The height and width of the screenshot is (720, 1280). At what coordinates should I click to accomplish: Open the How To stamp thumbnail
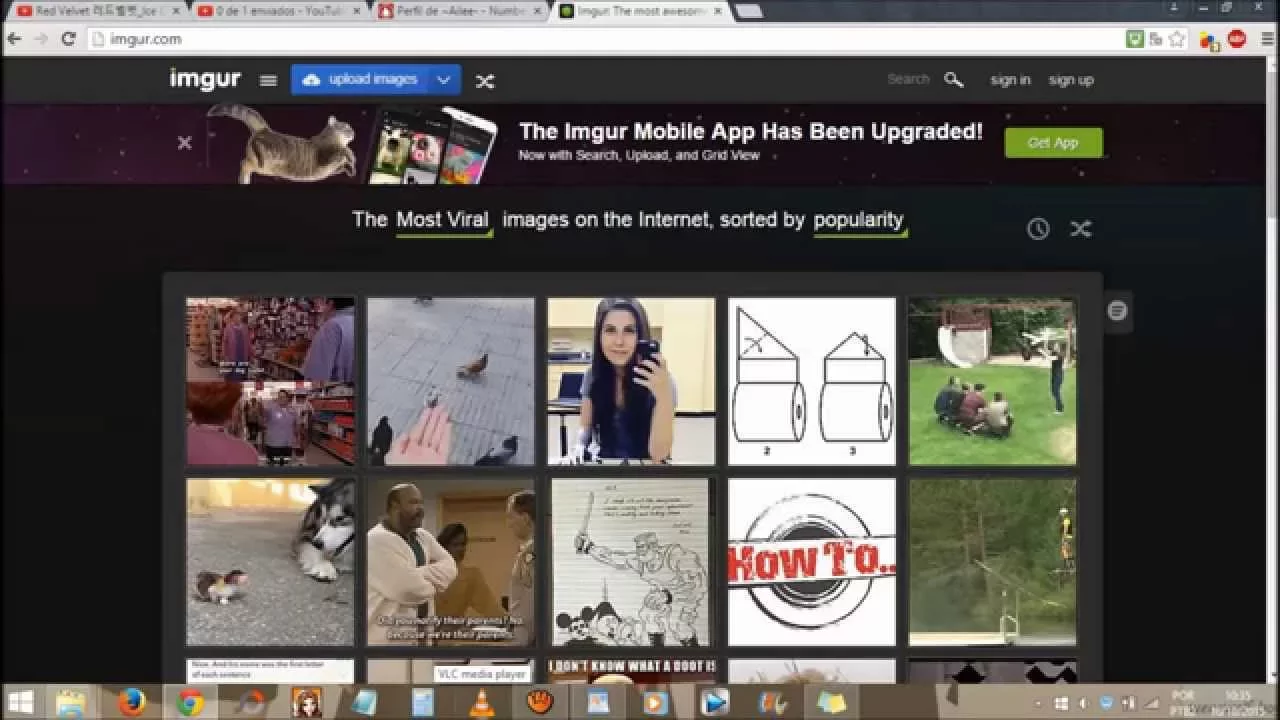coord(812,562)
